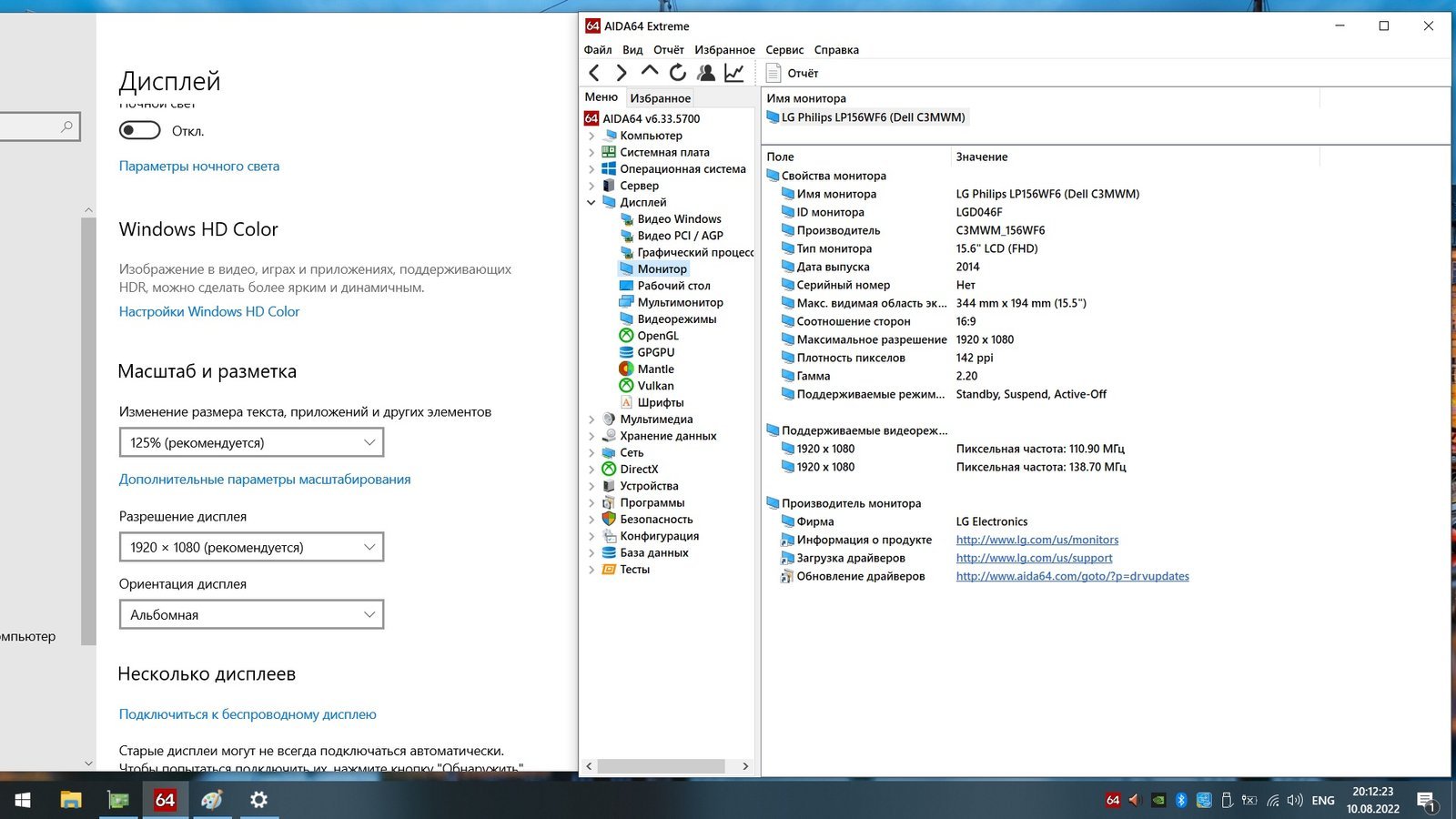Select Графический процессор tree item
Image resolution: width=1456 pixels, height=819 pixels.
pos(686,252)
